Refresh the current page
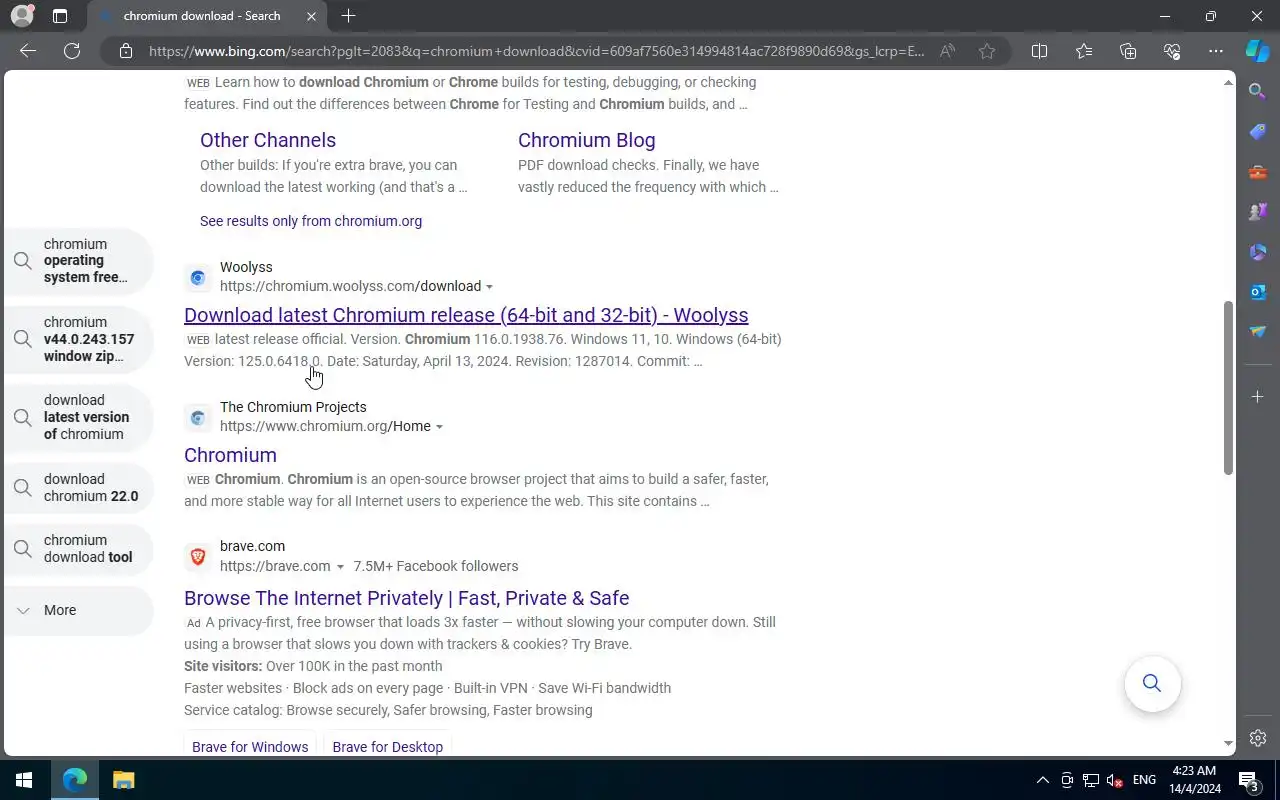Image resolution: width=1280 pixels, height=800 pixels. click(x=72, y=51)
